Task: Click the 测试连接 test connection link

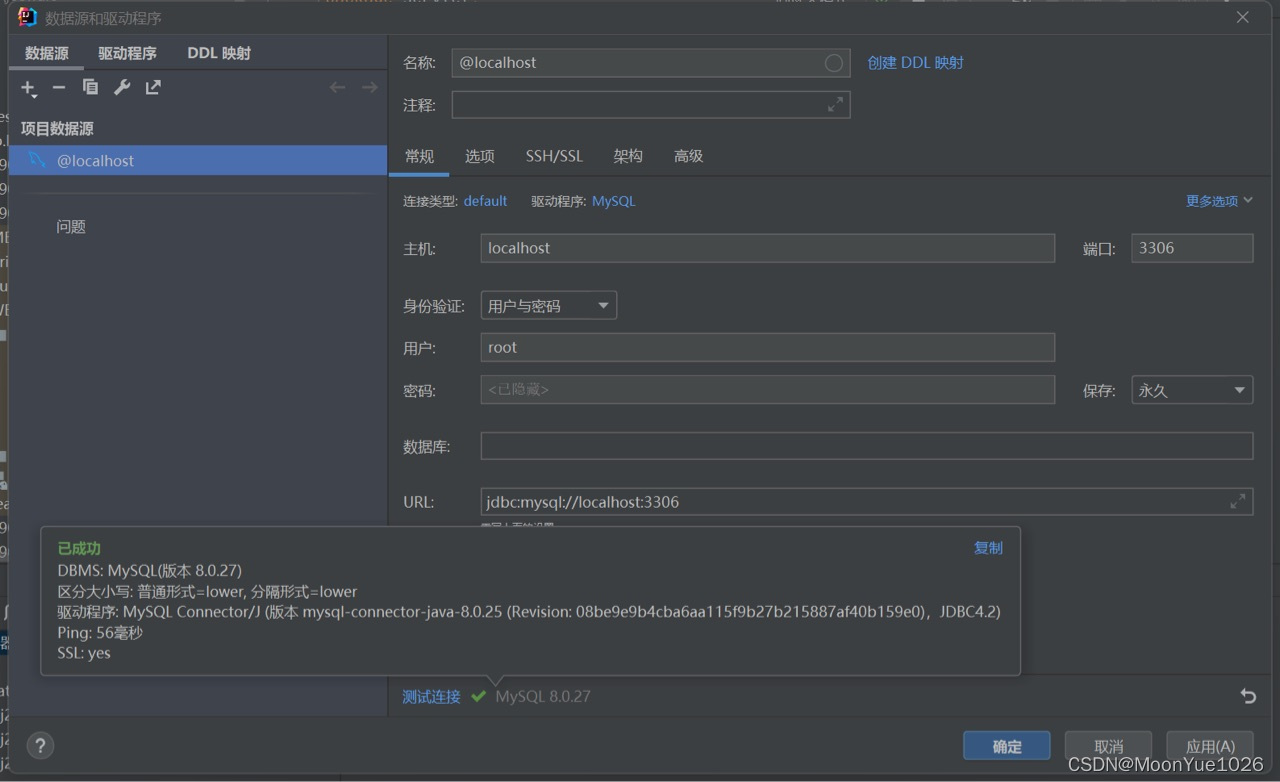Action: pos(431,696)
